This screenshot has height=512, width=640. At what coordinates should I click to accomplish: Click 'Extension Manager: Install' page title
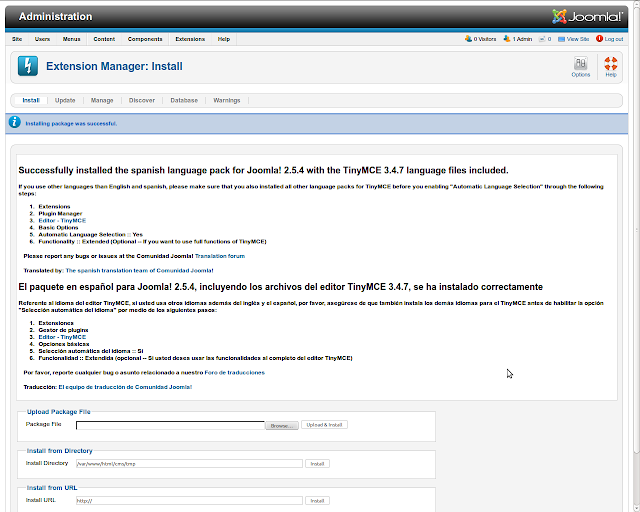point(114,66)
